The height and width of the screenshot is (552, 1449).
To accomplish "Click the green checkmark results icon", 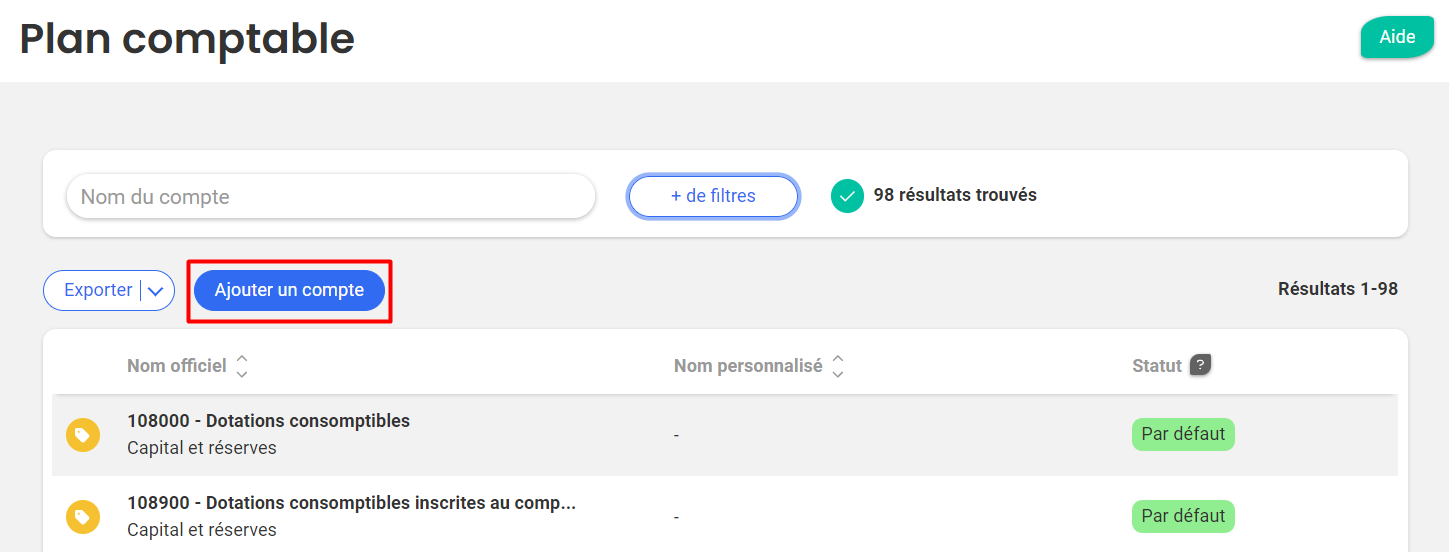I will (847, 196).
